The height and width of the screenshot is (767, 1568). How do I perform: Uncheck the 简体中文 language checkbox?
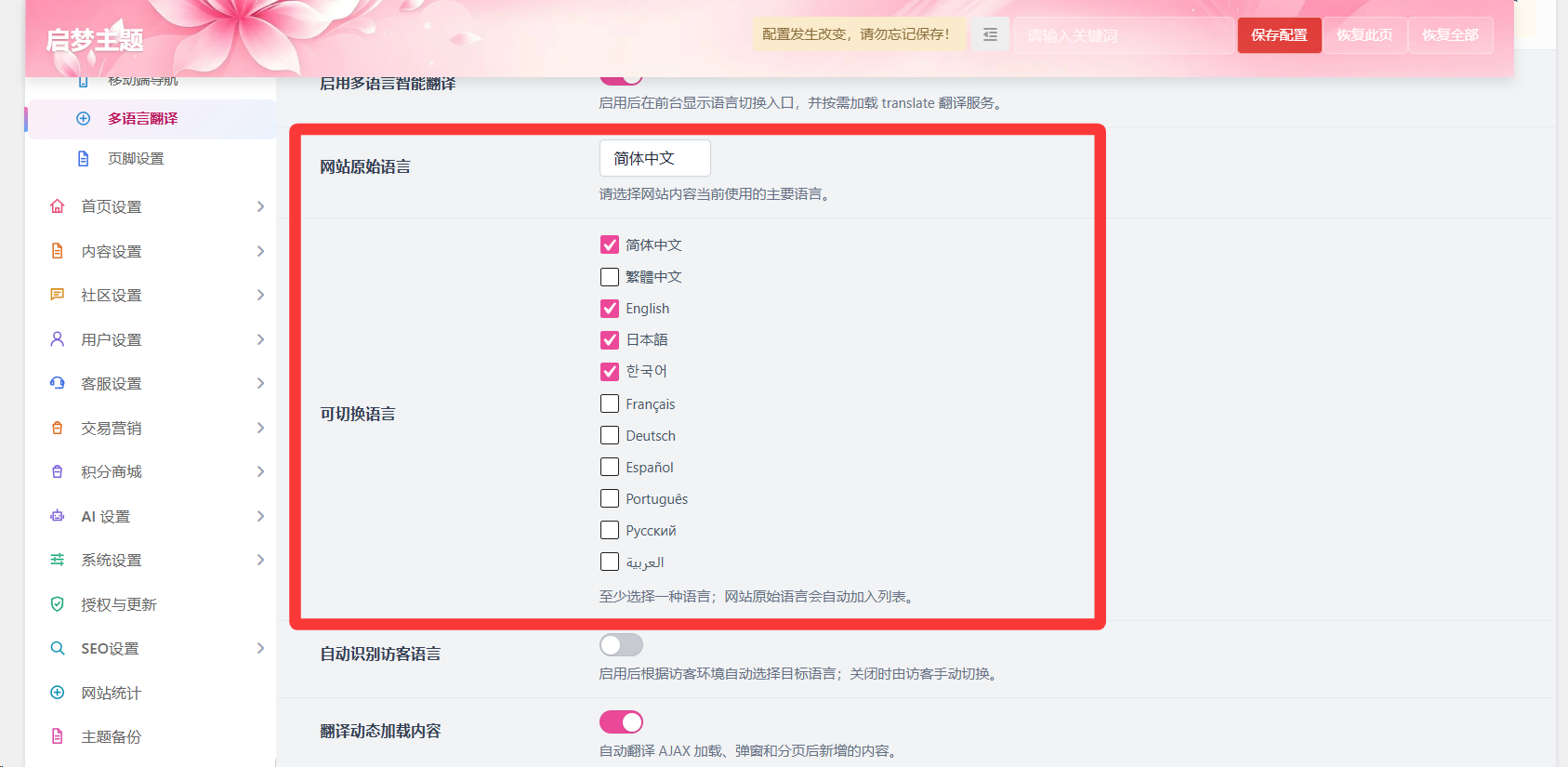tap(610, 245)
